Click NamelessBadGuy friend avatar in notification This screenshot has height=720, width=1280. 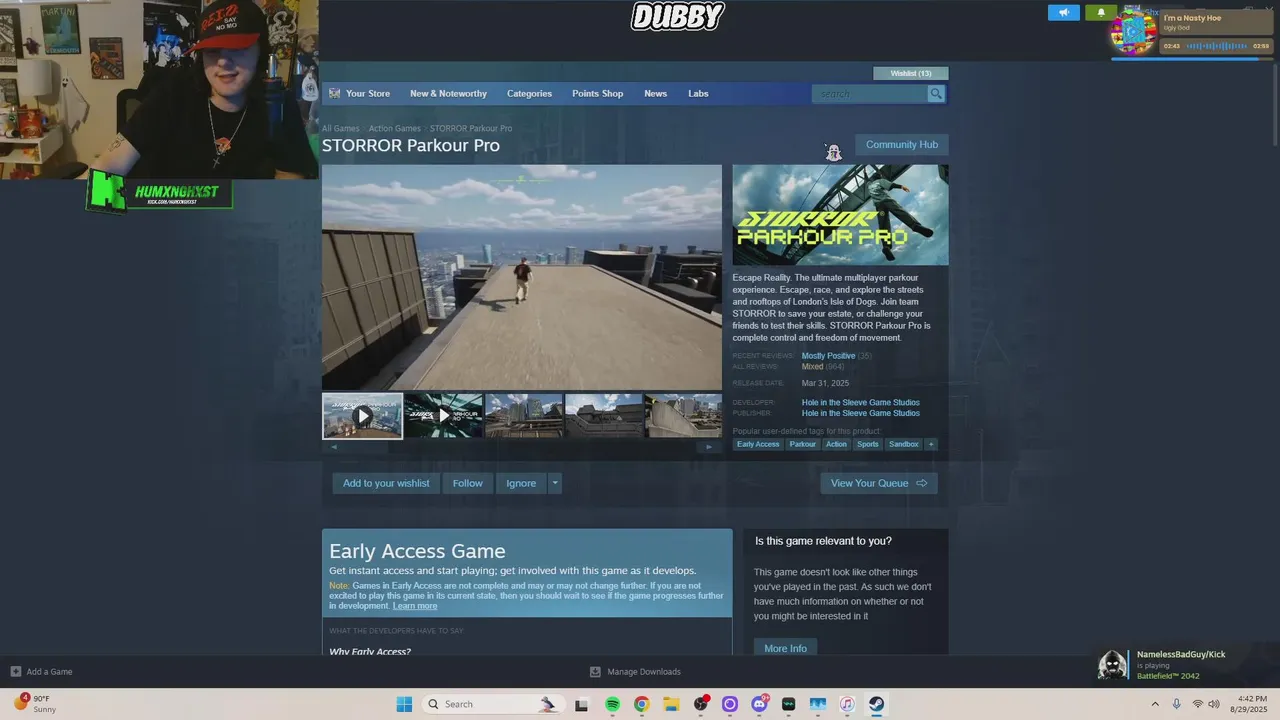tap(1113, 665)
